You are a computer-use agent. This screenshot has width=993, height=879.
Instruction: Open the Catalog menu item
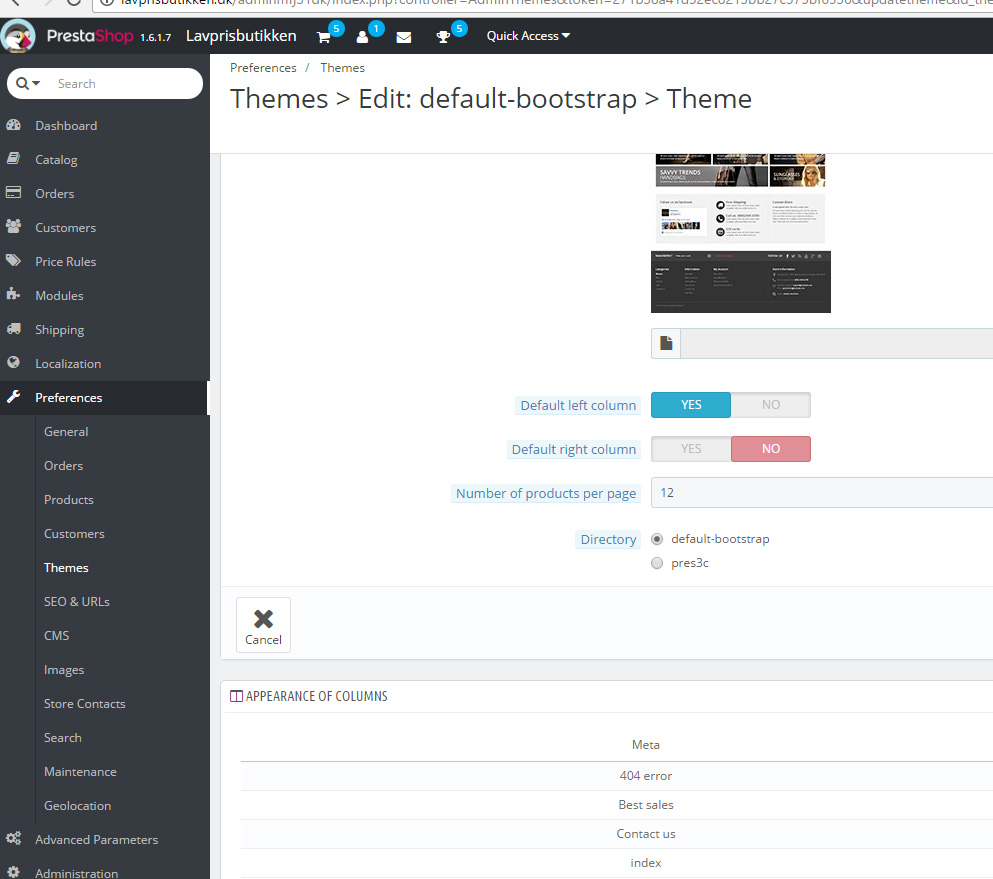pos(56,160)
